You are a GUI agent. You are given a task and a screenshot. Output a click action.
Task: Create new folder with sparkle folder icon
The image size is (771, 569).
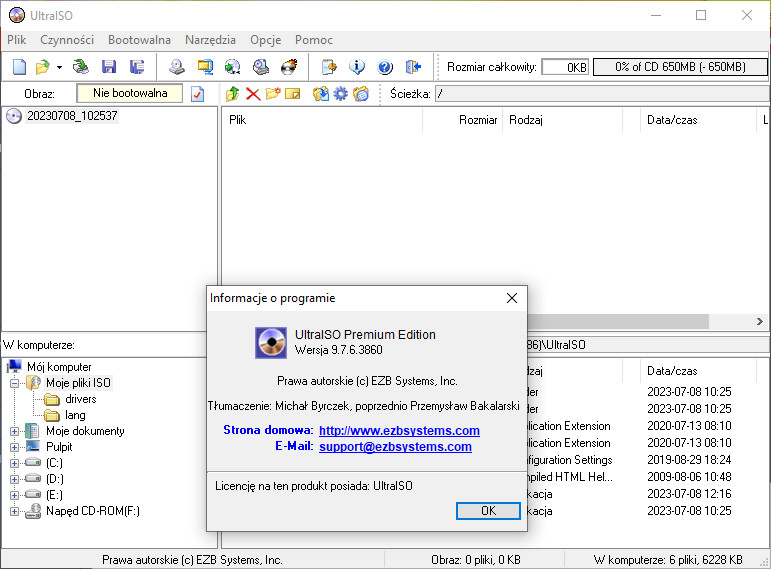point(273,93)
